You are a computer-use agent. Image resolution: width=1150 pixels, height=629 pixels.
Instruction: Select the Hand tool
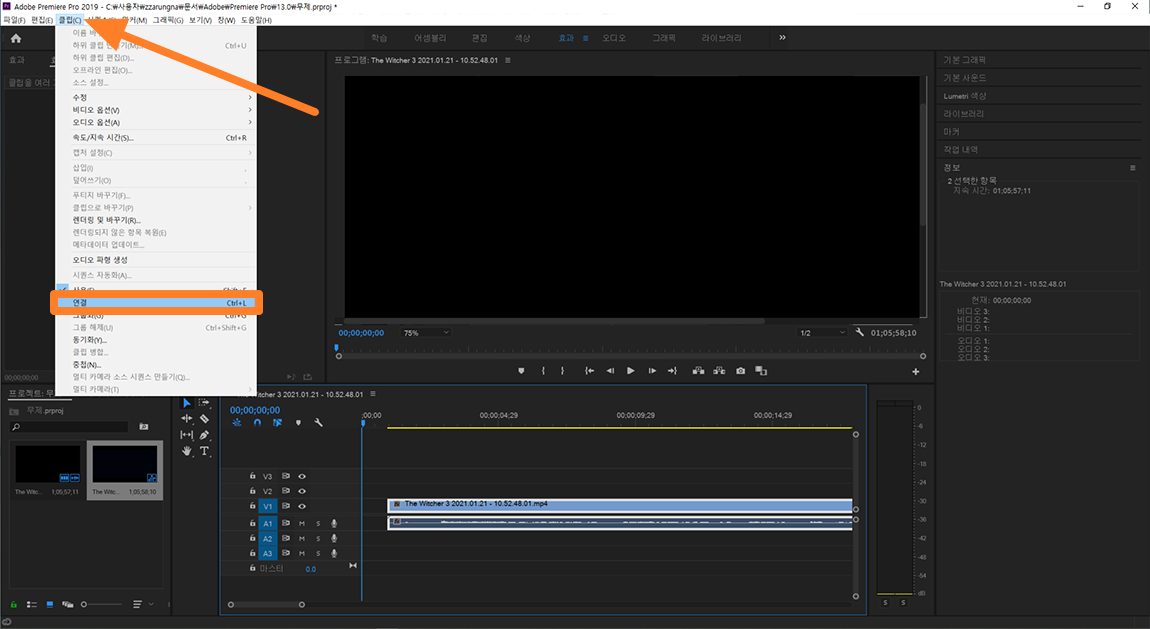pyautogui.click(x=186, y=451)
